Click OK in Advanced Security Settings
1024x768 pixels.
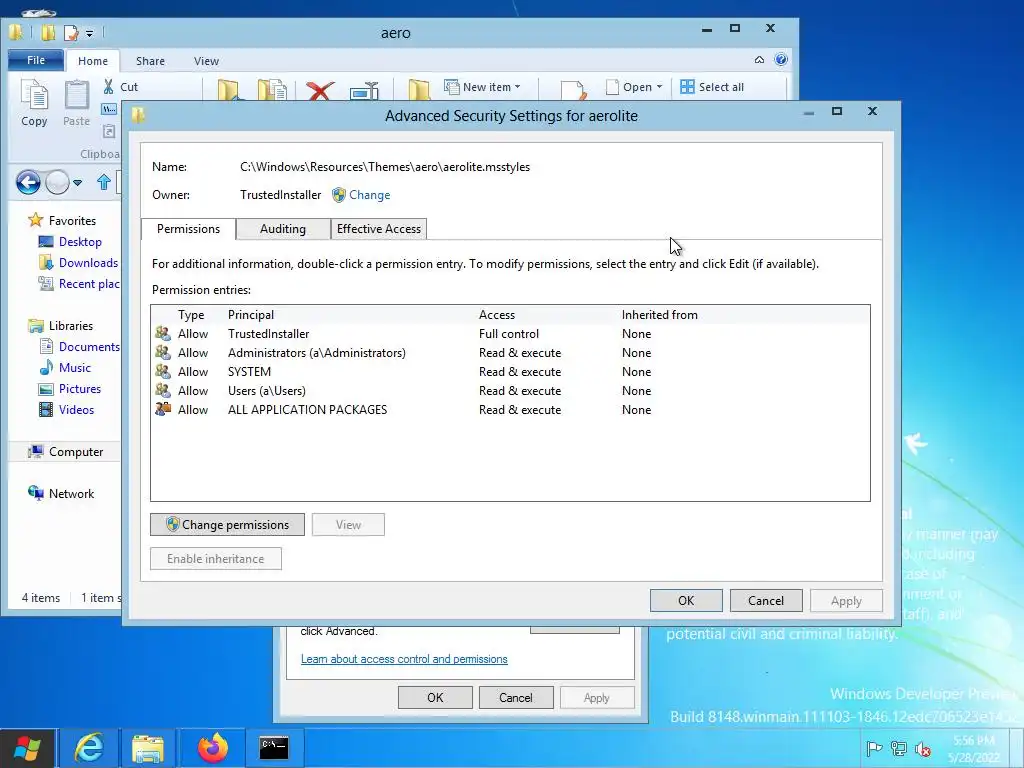click(686, 601)
